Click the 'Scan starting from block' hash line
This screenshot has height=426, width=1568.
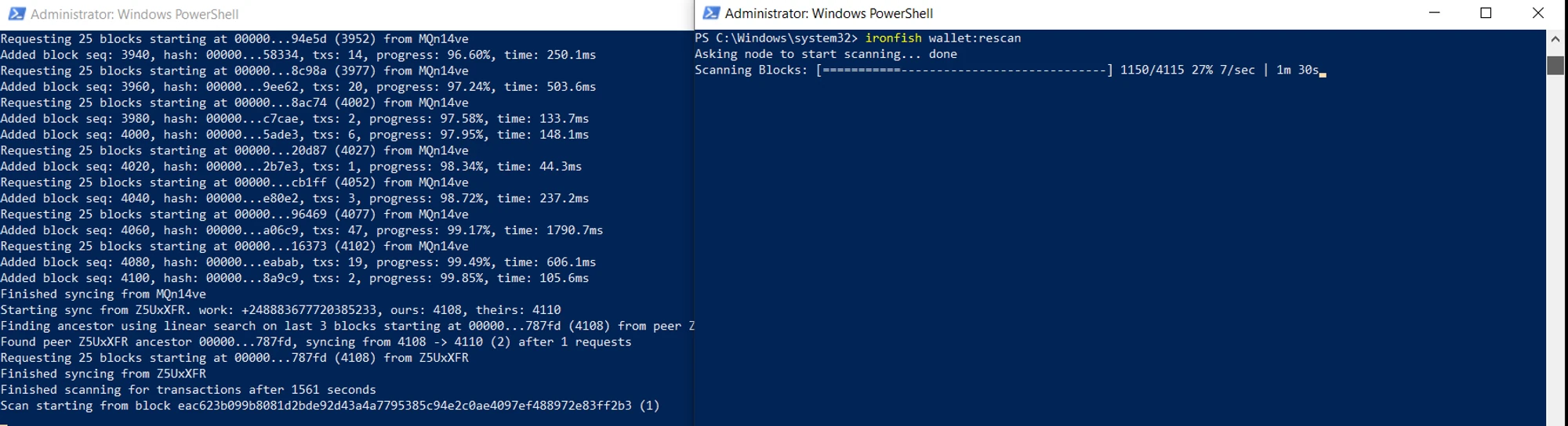pos(329,406)
